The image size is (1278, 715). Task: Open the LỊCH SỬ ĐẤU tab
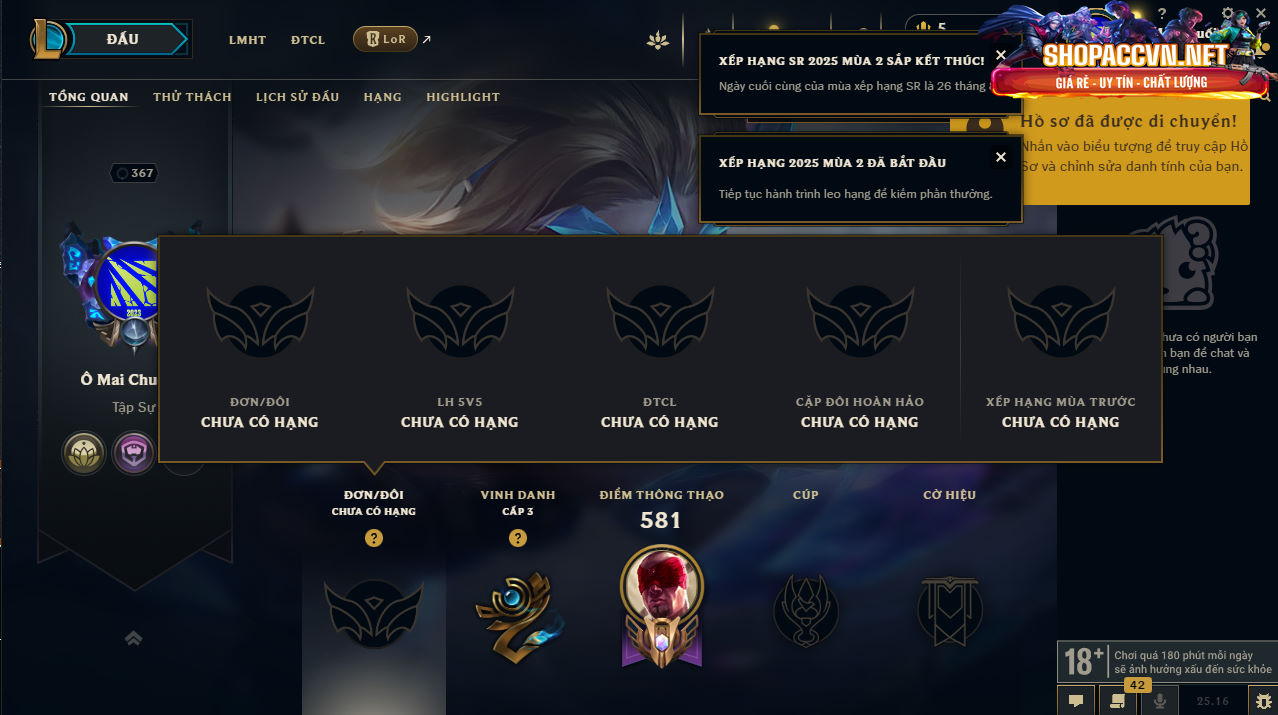coord(297,97)
